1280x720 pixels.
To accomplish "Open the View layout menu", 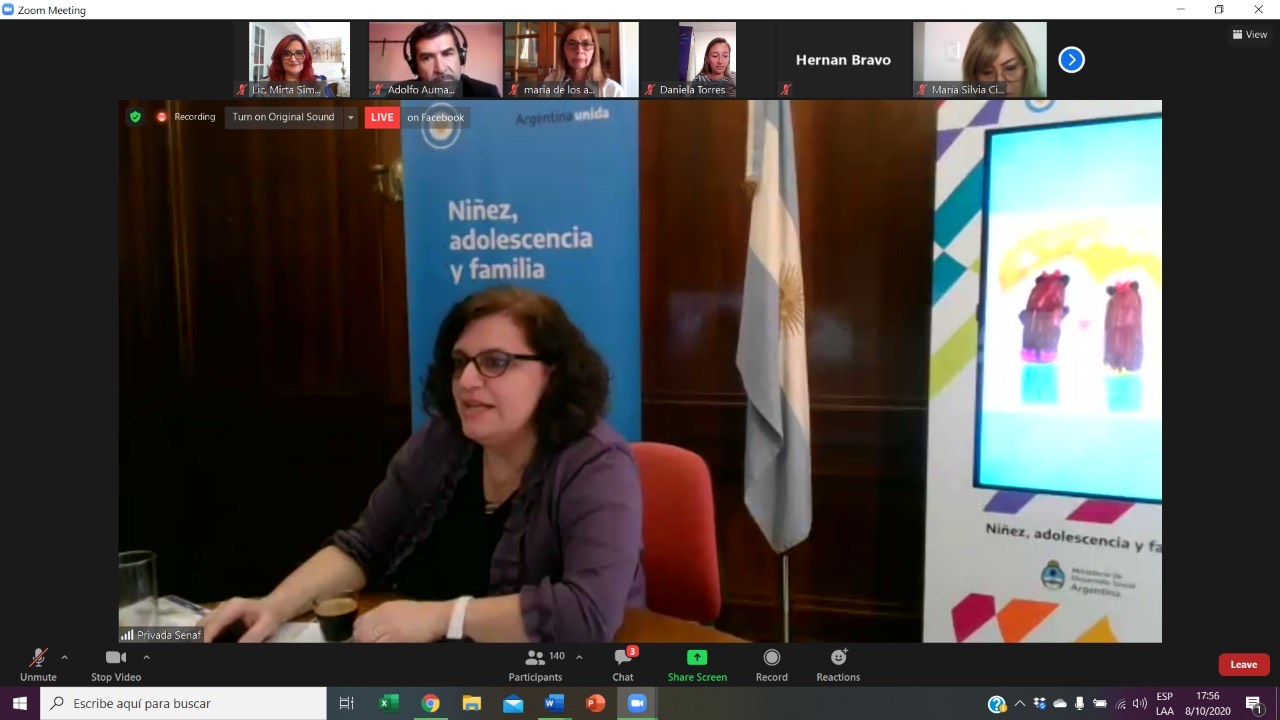I will [x=1250, y=34].
